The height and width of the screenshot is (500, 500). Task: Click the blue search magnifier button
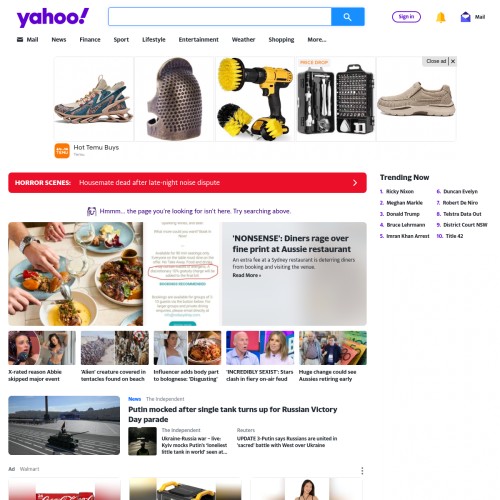(348, 17)
